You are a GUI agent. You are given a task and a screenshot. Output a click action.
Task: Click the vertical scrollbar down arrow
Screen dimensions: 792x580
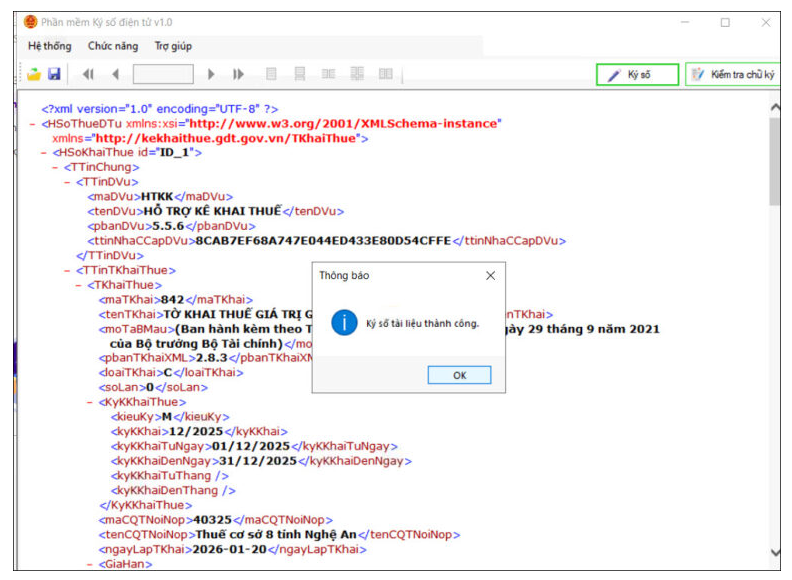774,552
